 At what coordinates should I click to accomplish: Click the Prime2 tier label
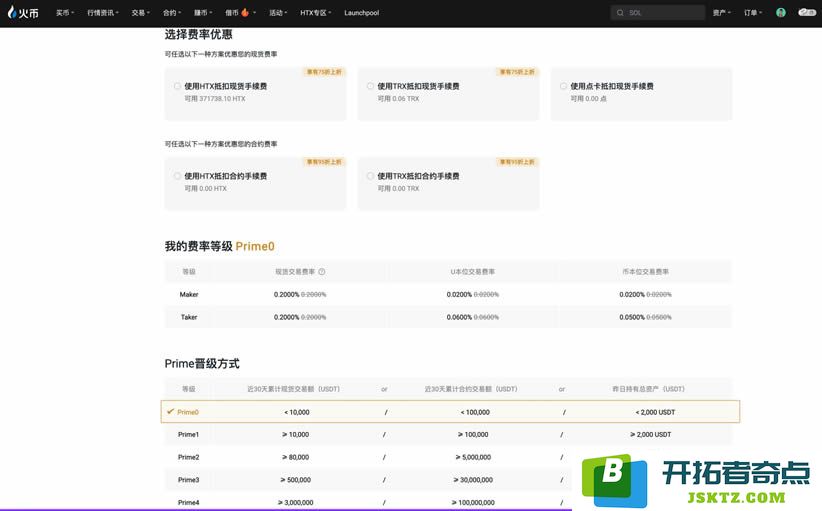pos(188,457)
